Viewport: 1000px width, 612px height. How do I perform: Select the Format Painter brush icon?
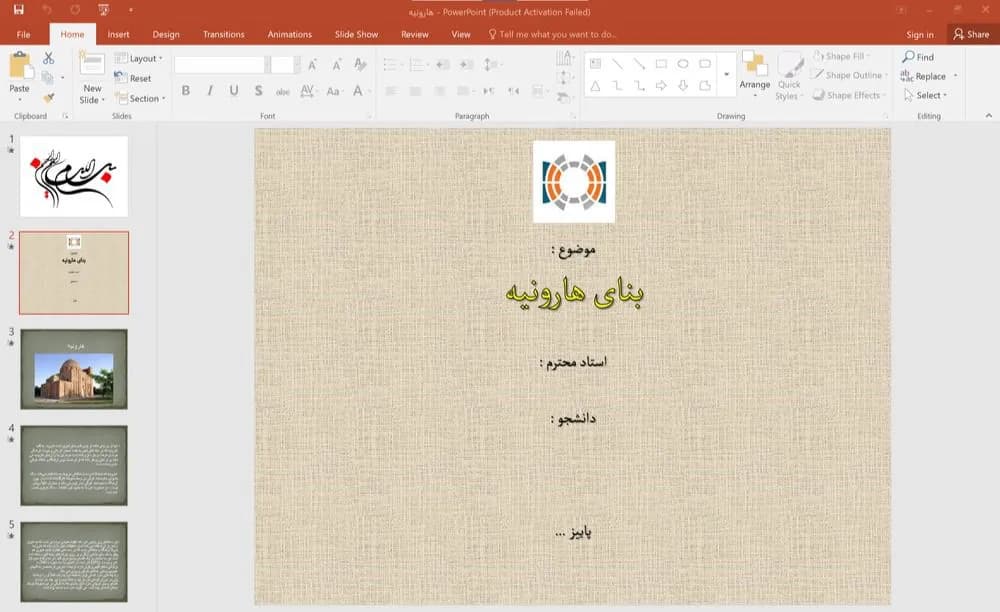(x=48, y=98)
